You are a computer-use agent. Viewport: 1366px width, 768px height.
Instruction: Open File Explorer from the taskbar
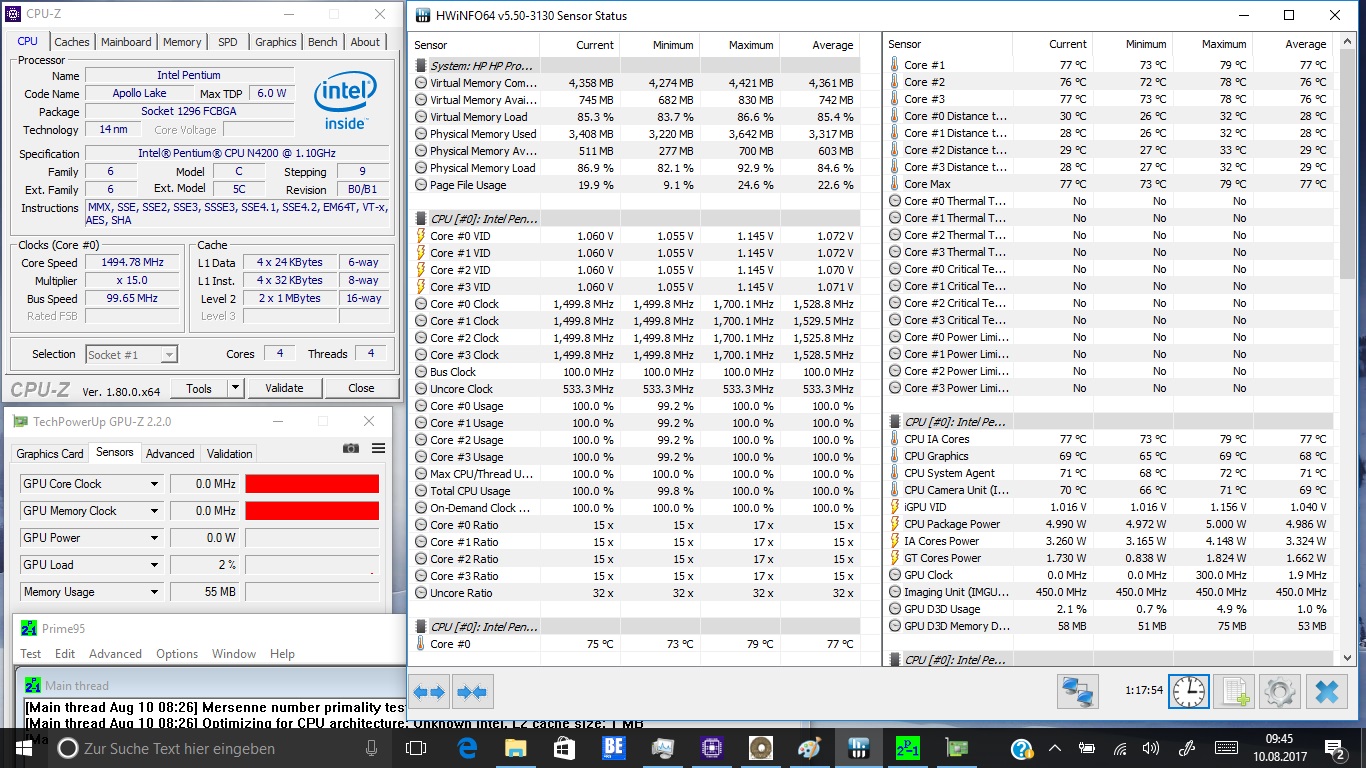pos(516,748)
